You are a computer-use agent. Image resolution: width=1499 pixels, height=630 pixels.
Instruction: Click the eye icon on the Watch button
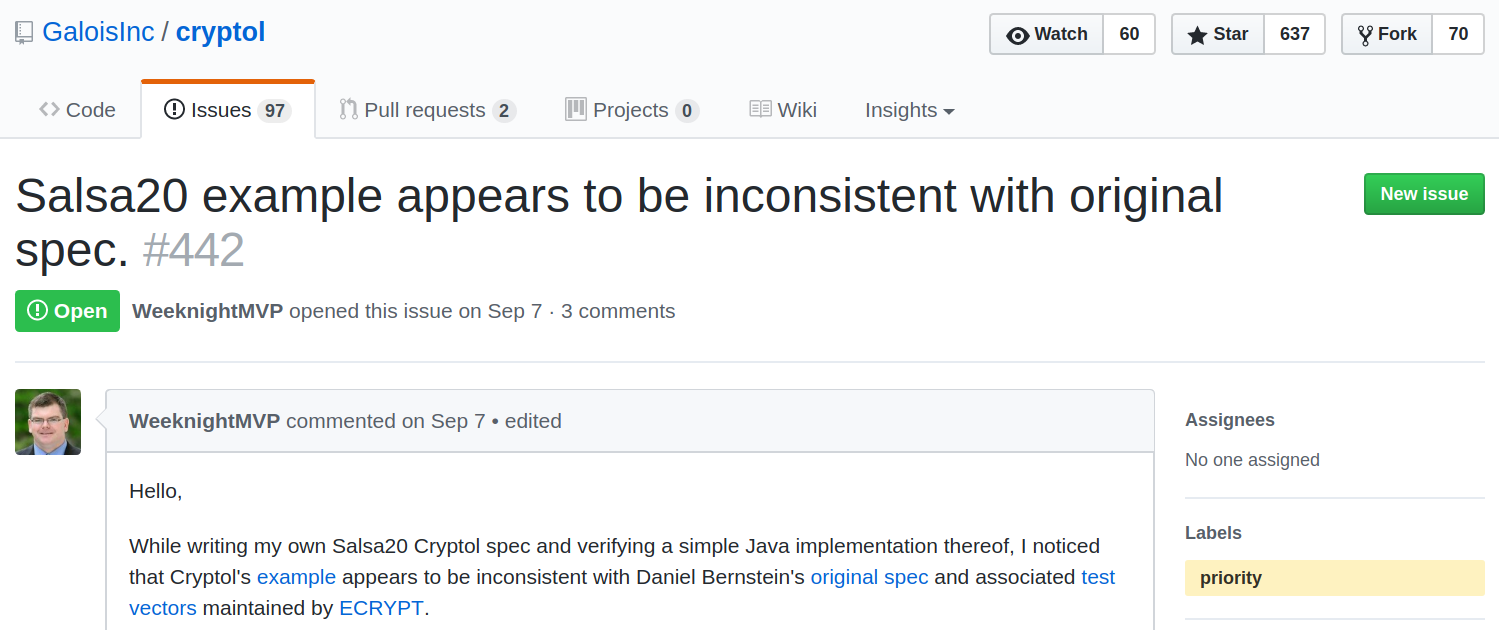[x=1019, y=33]
